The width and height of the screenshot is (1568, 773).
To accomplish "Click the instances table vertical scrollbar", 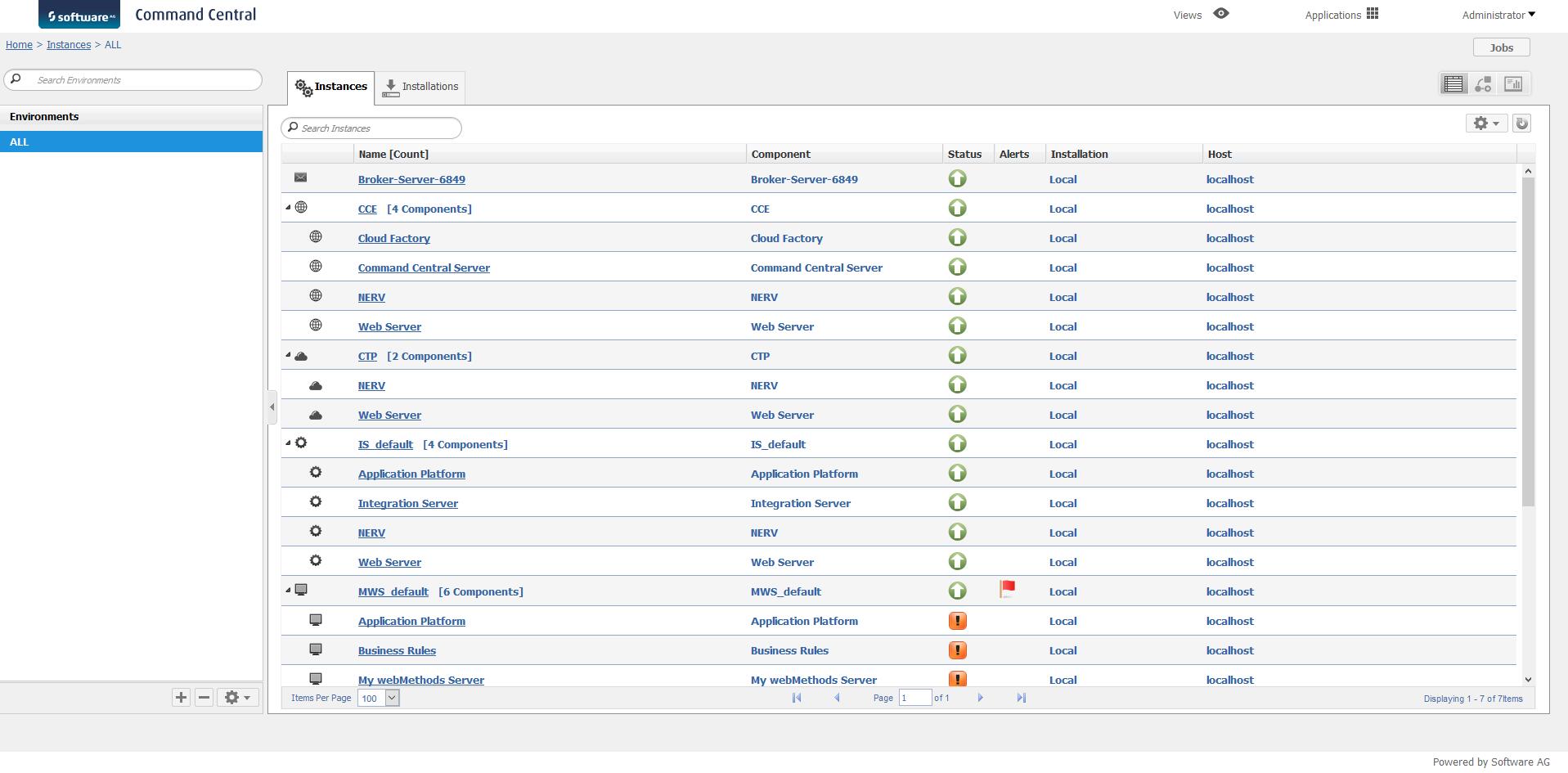I will pyautogui.click(x=1528, y=342).
